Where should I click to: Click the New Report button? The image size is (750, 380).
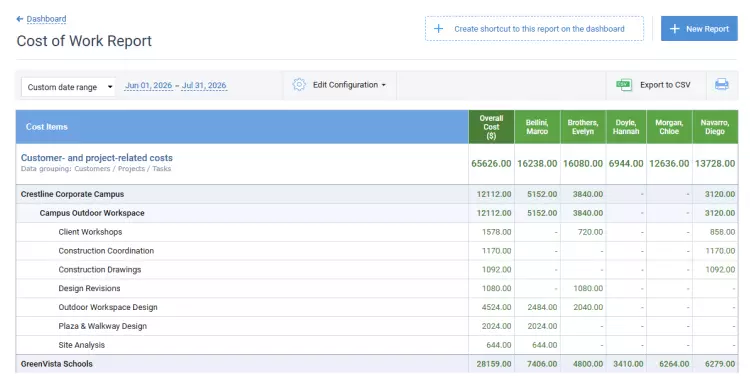coord(699,29)
